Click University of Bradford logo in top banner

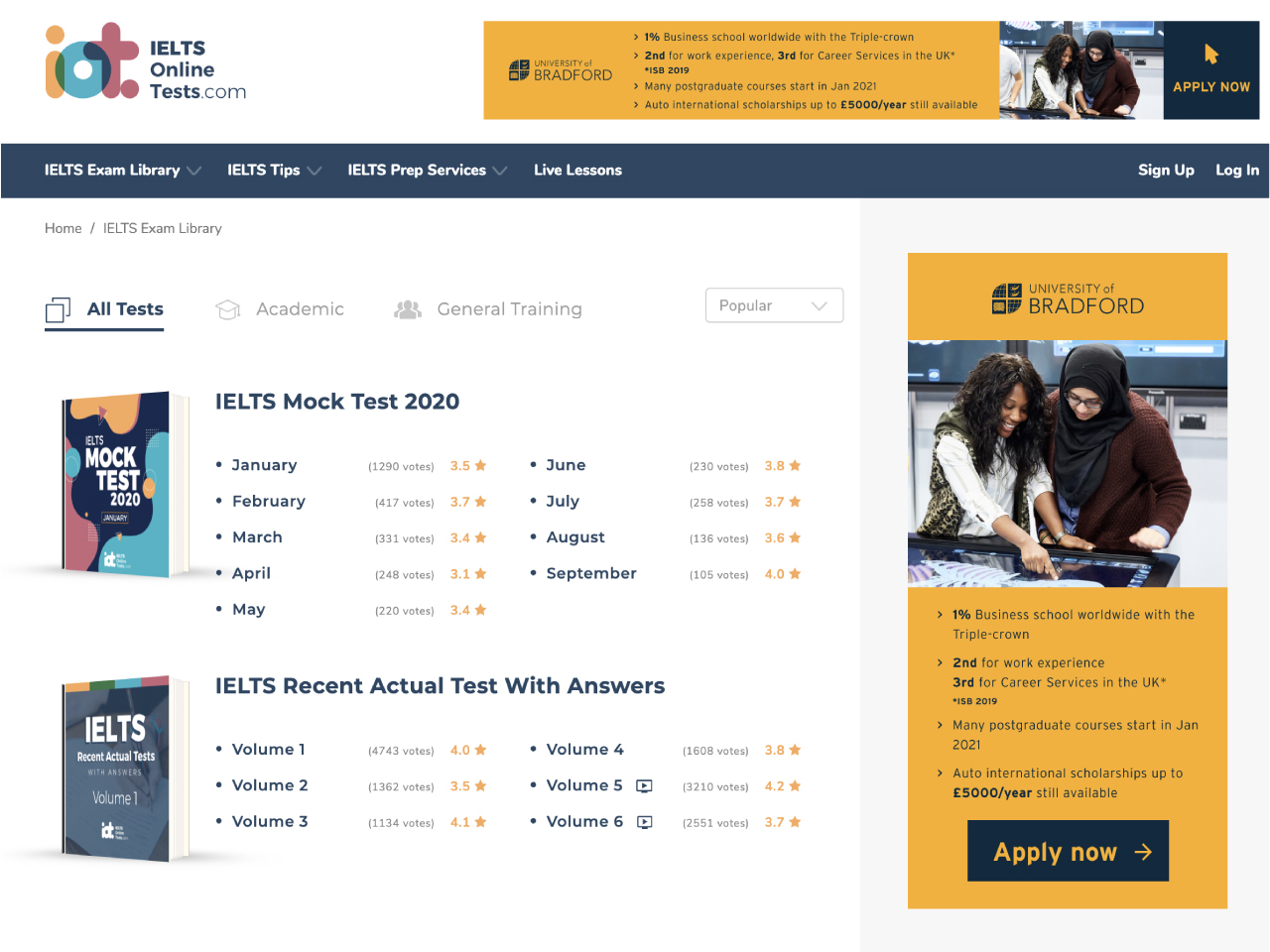coord(561,70)
